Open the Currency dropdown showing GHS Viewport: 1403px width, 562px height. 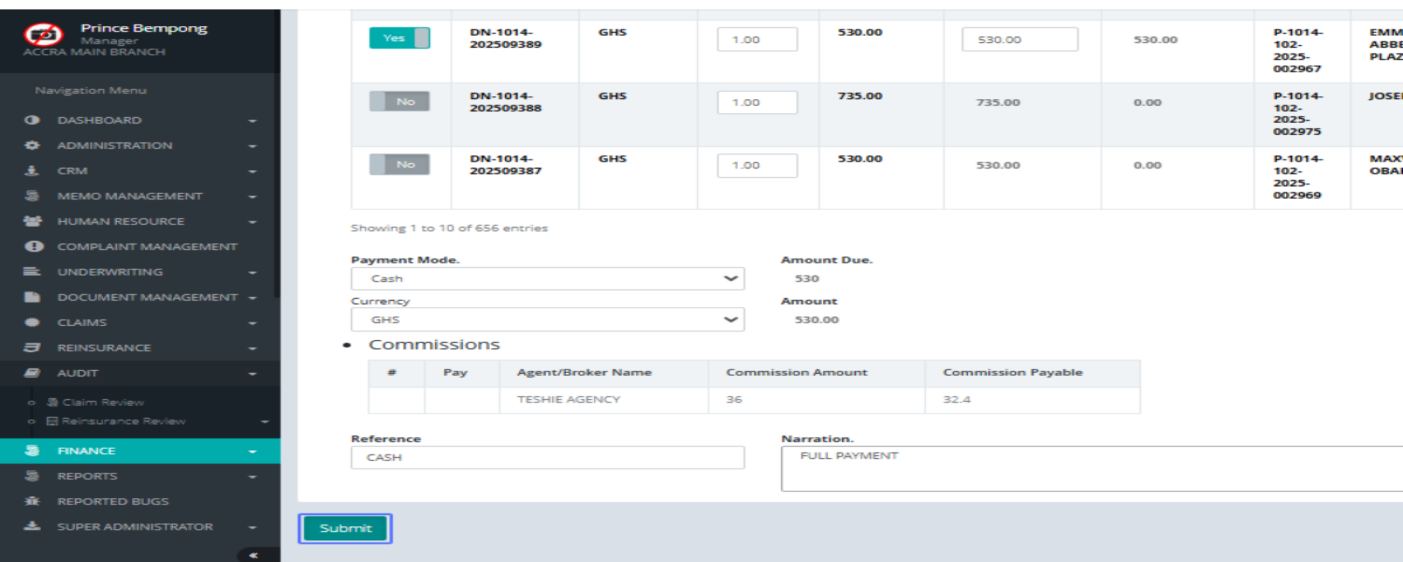pyautogui.click(x=547, y=319)
